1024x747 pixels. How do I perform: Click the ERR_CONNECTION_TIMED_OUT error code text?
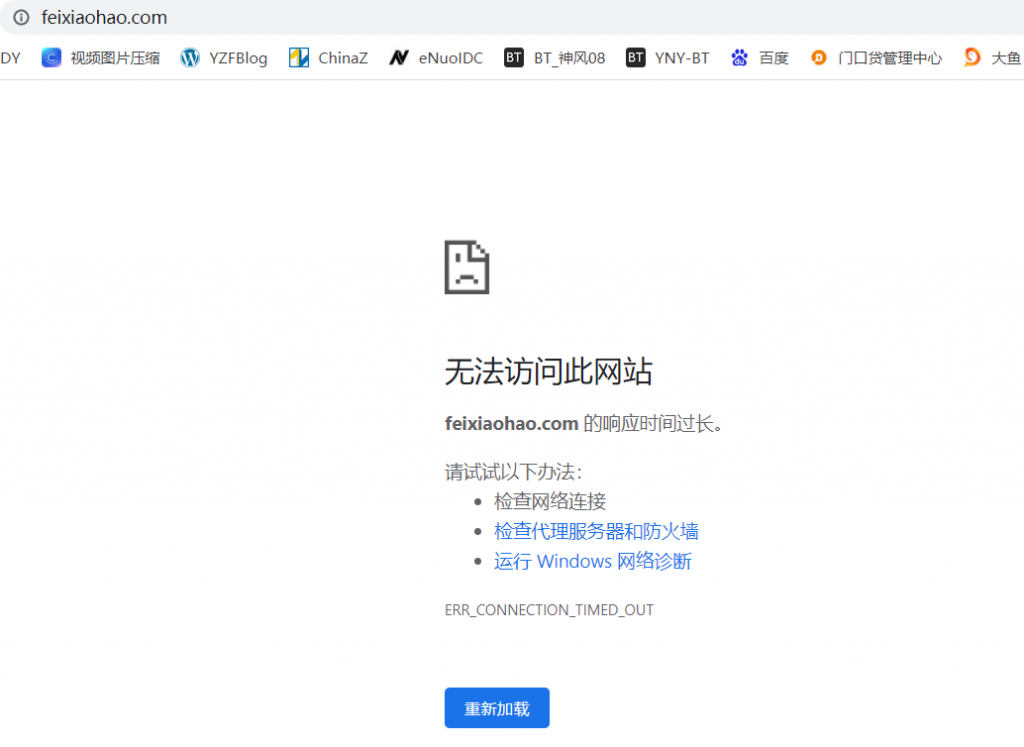[x=549, y=610]
